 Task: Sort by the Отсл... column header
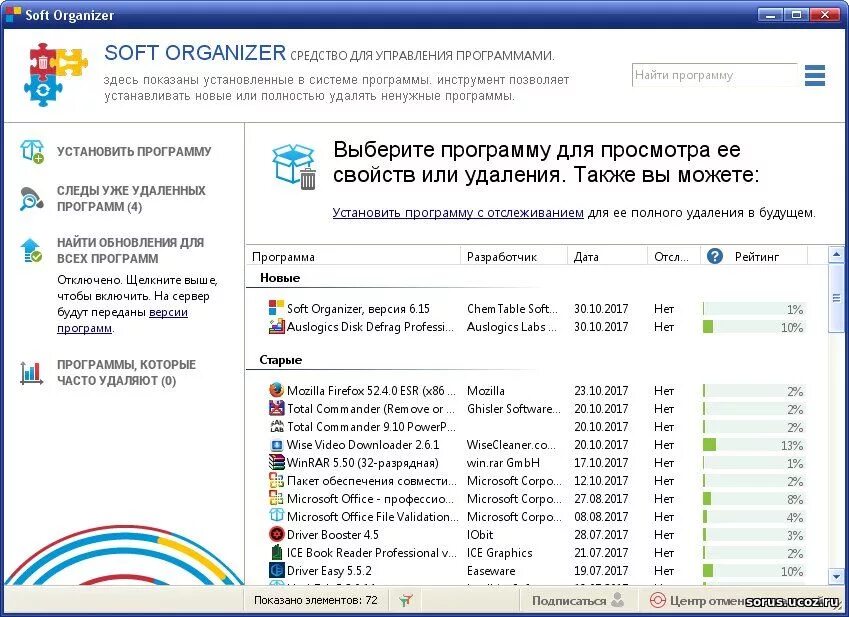(674, 257)
